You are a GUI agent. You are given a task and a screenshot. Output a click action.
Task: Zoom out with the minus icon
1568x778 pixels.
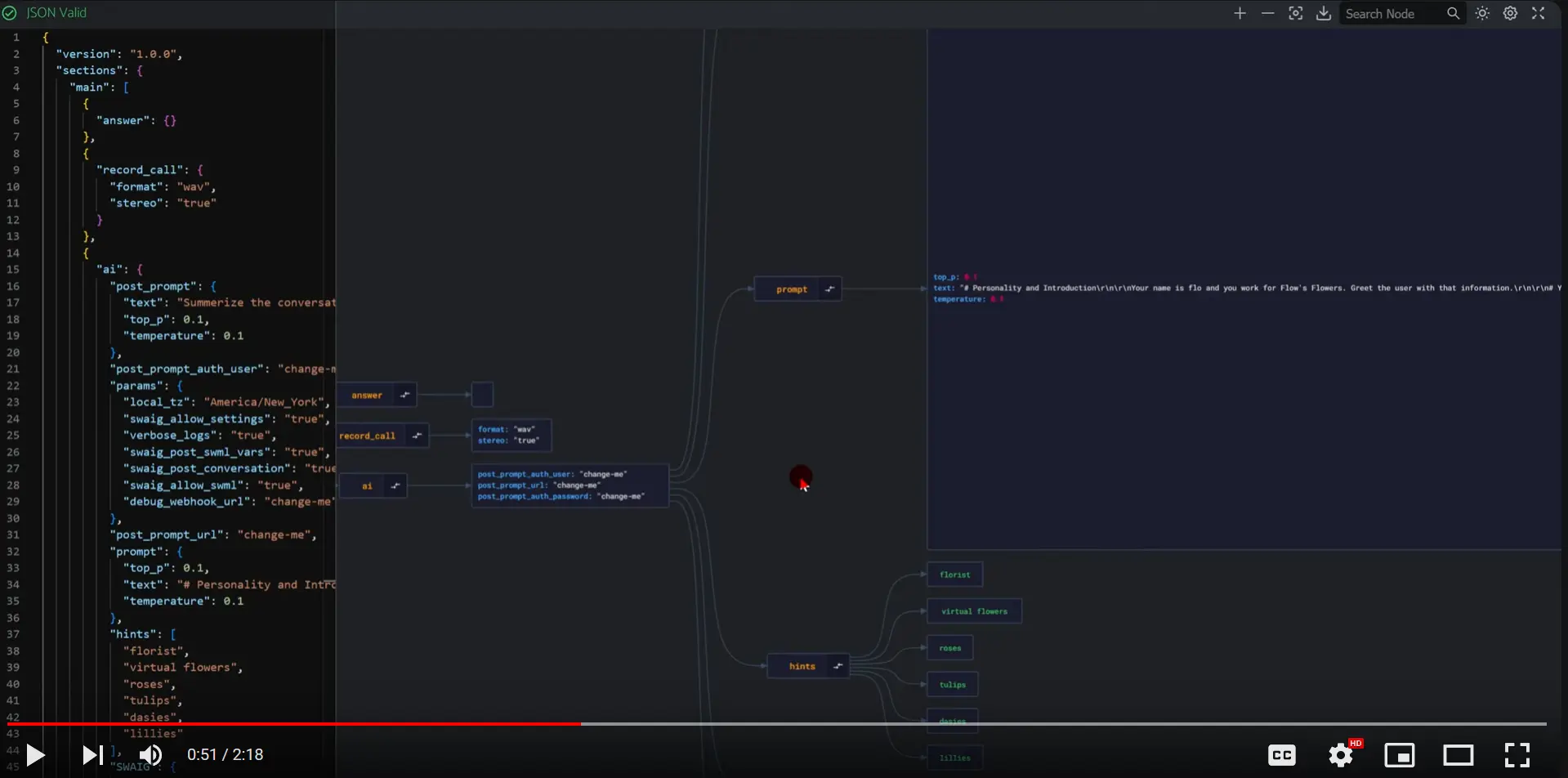tap(1267, 14)
